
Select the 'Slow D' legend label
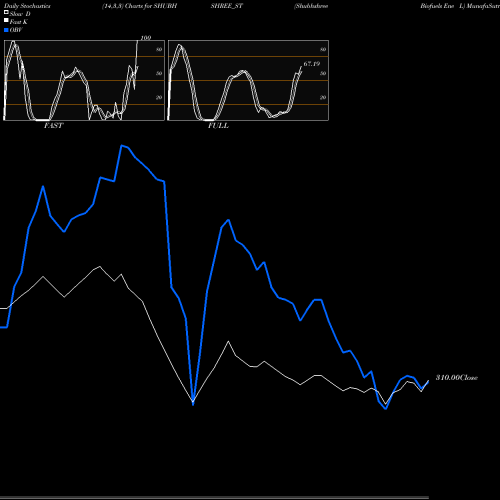pos(20,14)
